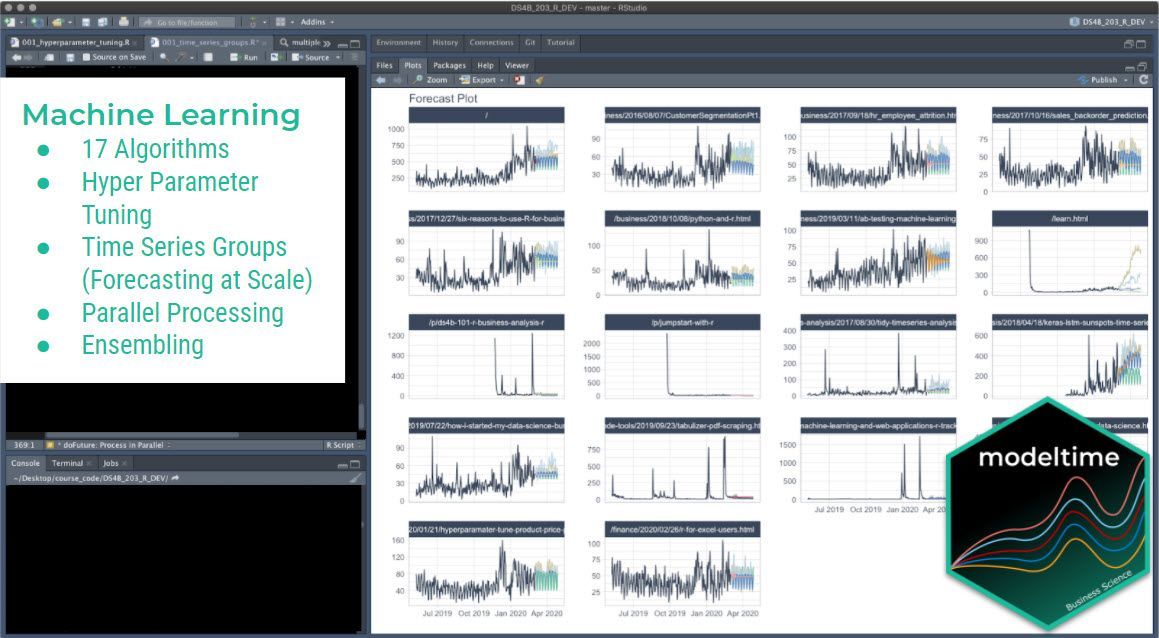Close the Terminal tab
The height and width of the screenshot is (638, 1159).
tap(89, 464)
